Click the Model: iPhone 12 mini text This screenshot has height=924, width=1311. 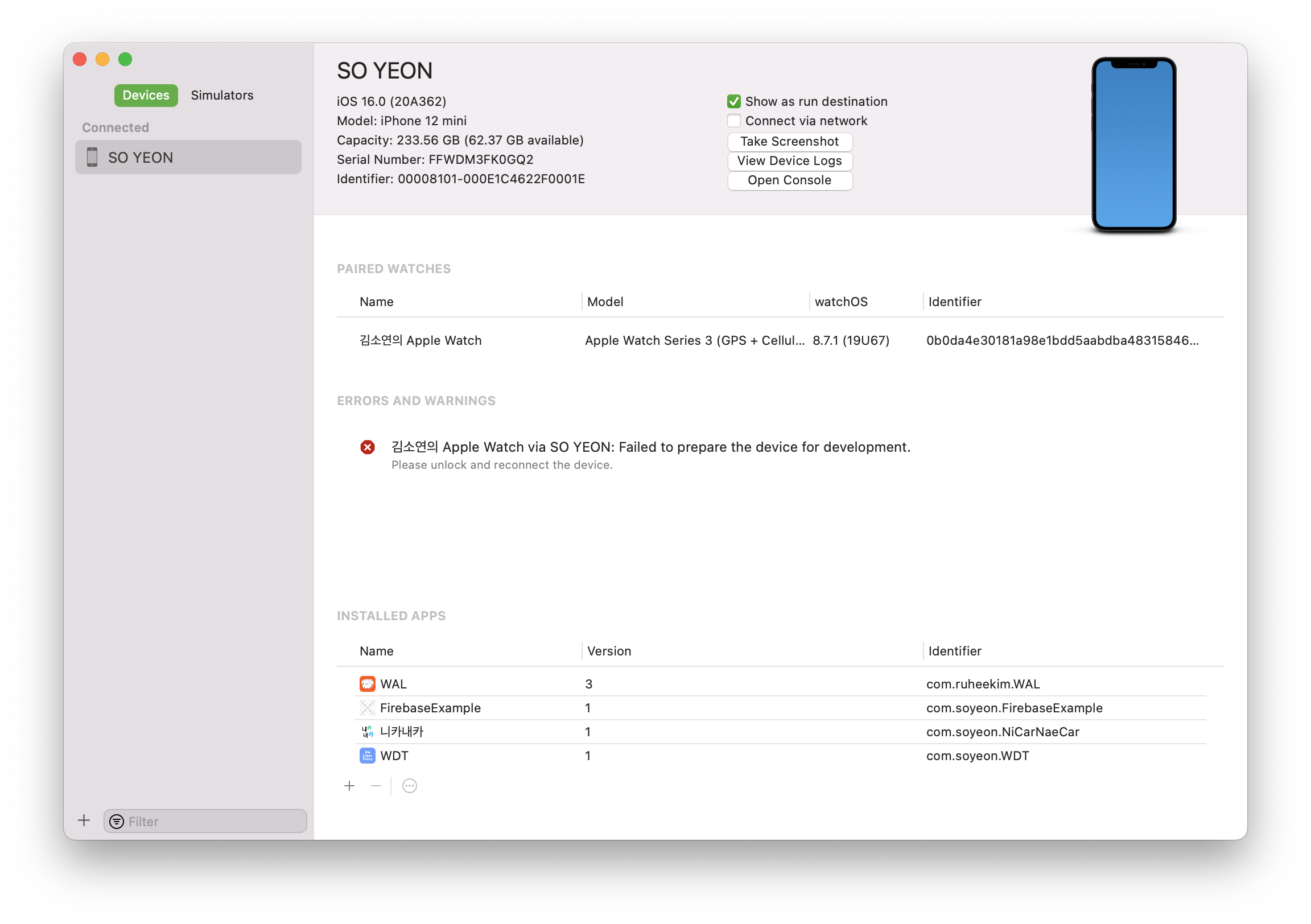(x=401, y=121)
